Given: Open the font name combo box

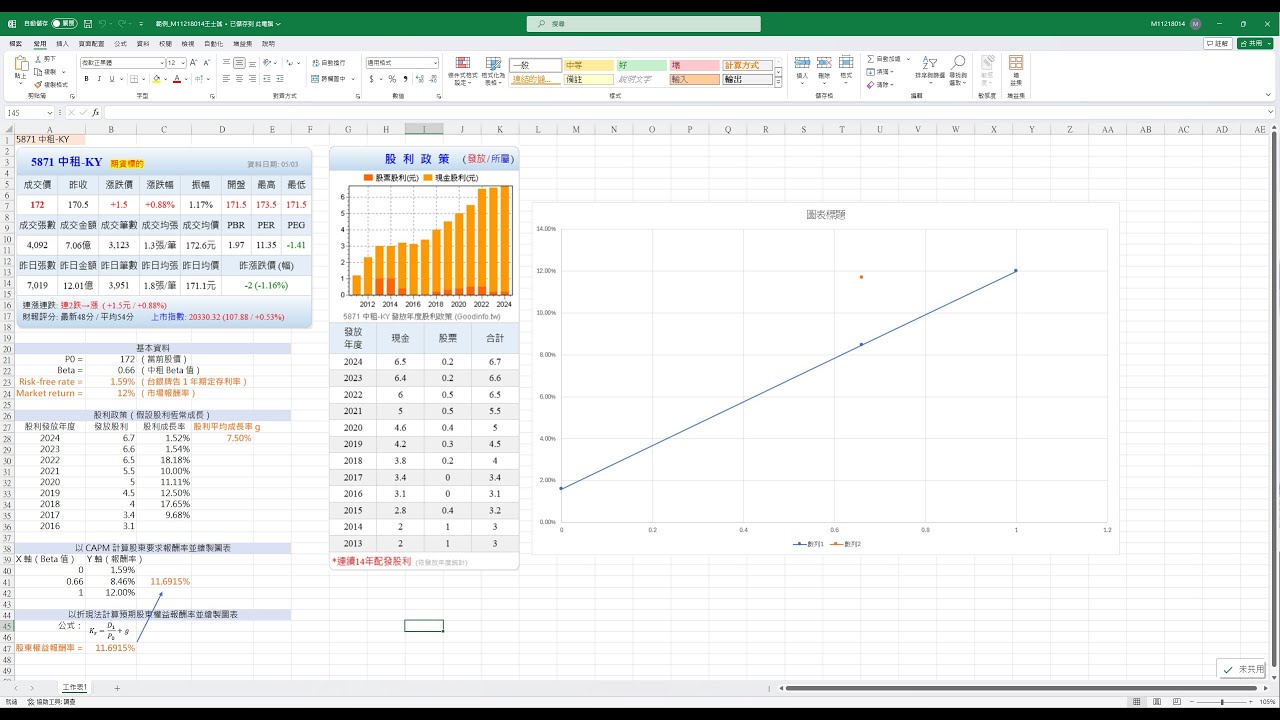Looking at the screenshot, I should pos(122,63).
